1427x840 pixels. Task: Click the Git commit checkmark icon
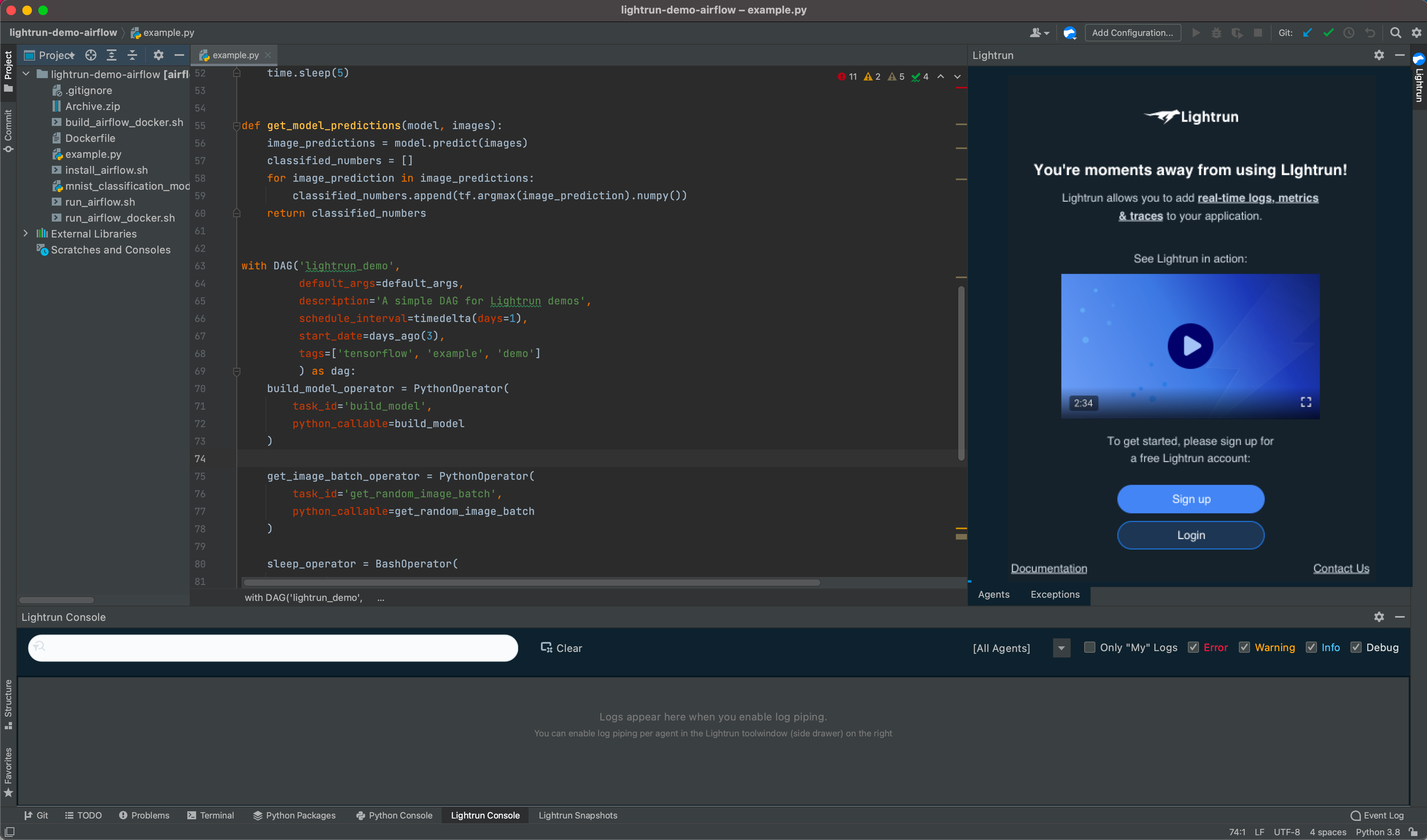click(1328, 33)
